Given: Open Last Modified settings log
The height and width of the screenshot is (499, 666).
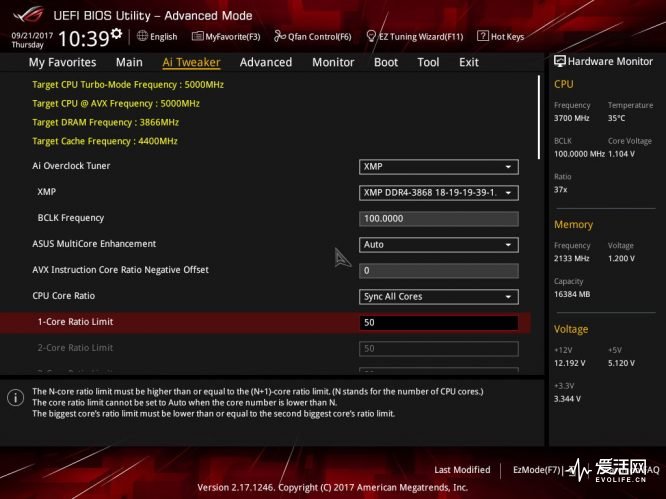Looking at the screenshot, I should coord(462,470).
